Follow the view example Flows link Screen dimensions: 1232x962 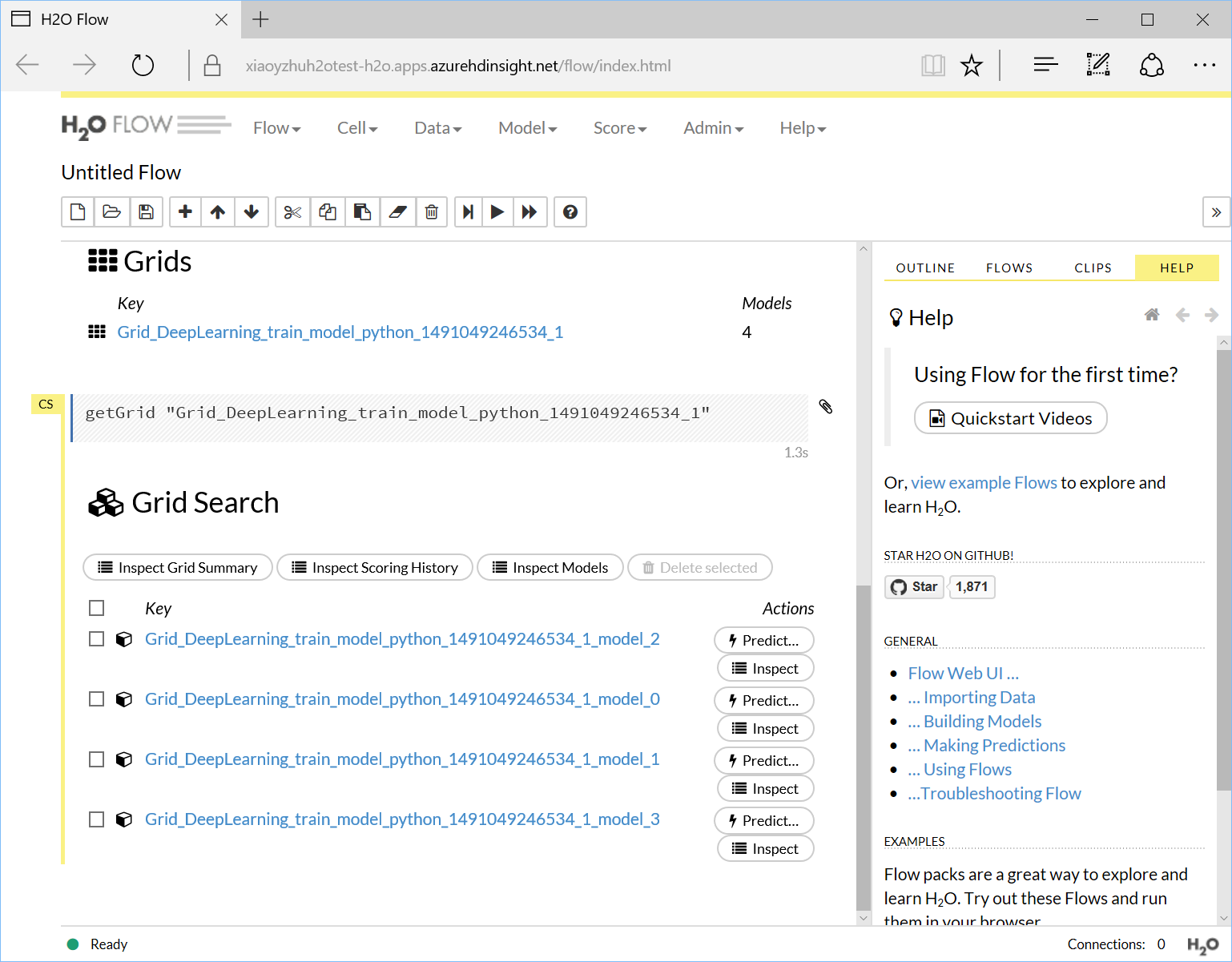[984, 482]
